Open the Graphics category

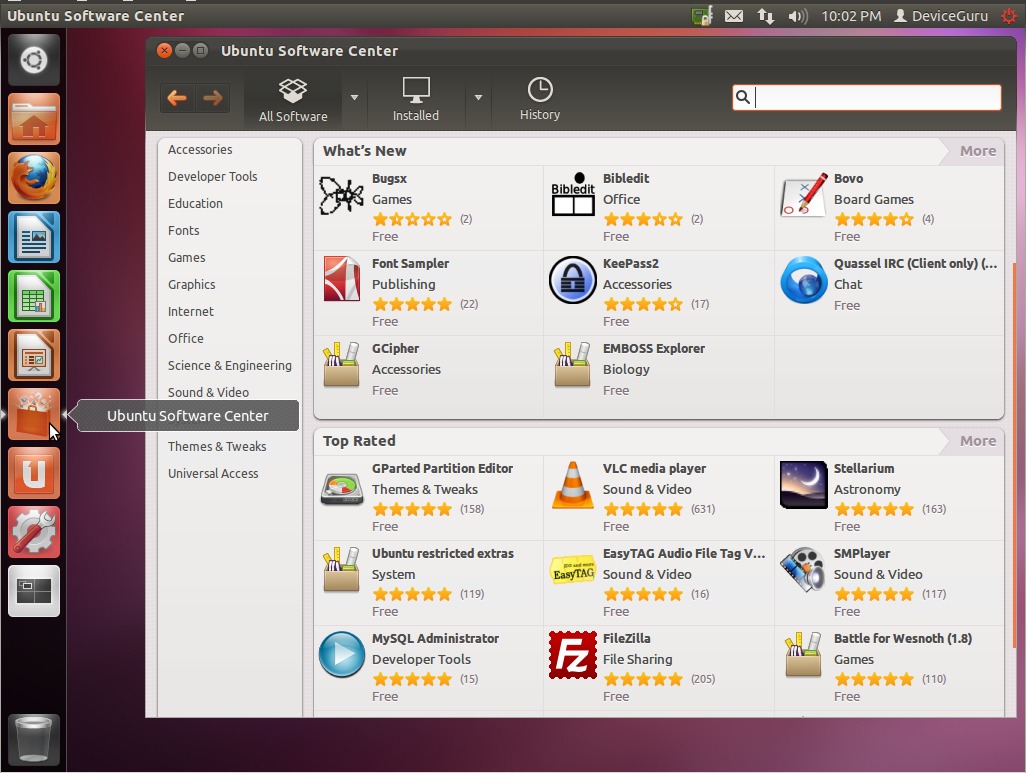click(192, 284)
